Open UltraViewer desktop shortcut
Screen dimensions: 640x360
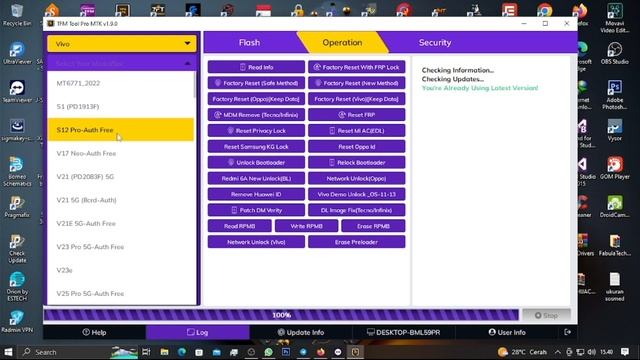[17, 53]
